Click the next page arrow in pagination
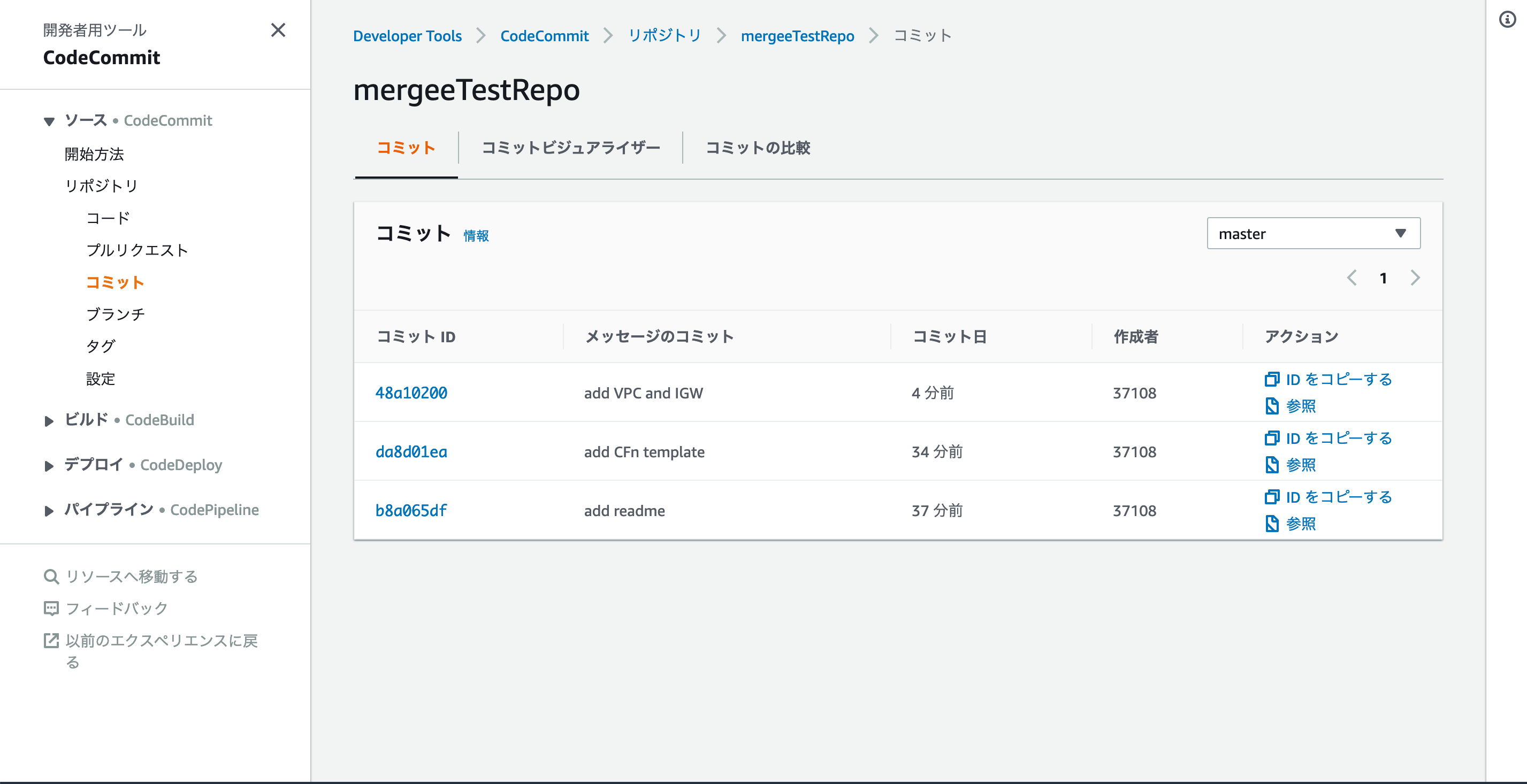Screen dimensions: 1527x784 (1416, 278)
